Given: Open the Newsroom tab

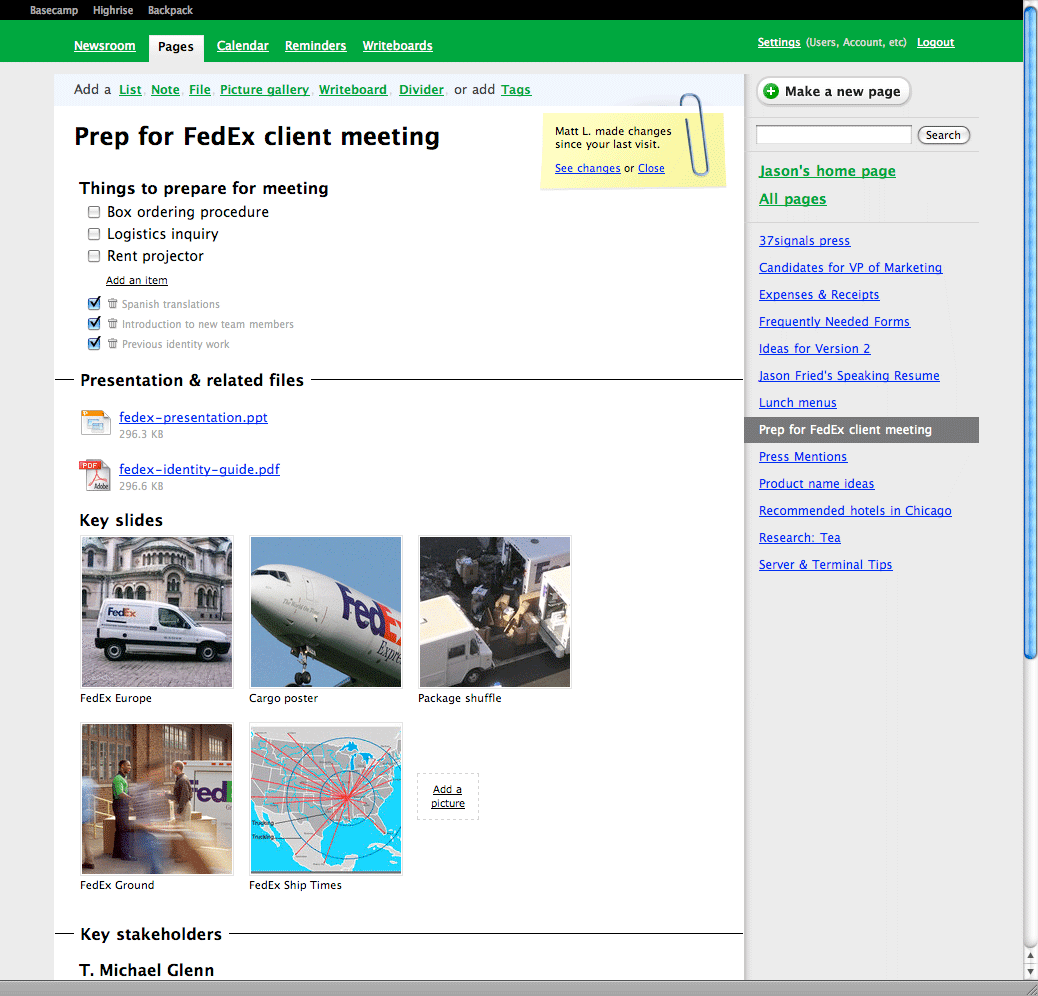Looking at the screenshot, I should pos(105,46).
